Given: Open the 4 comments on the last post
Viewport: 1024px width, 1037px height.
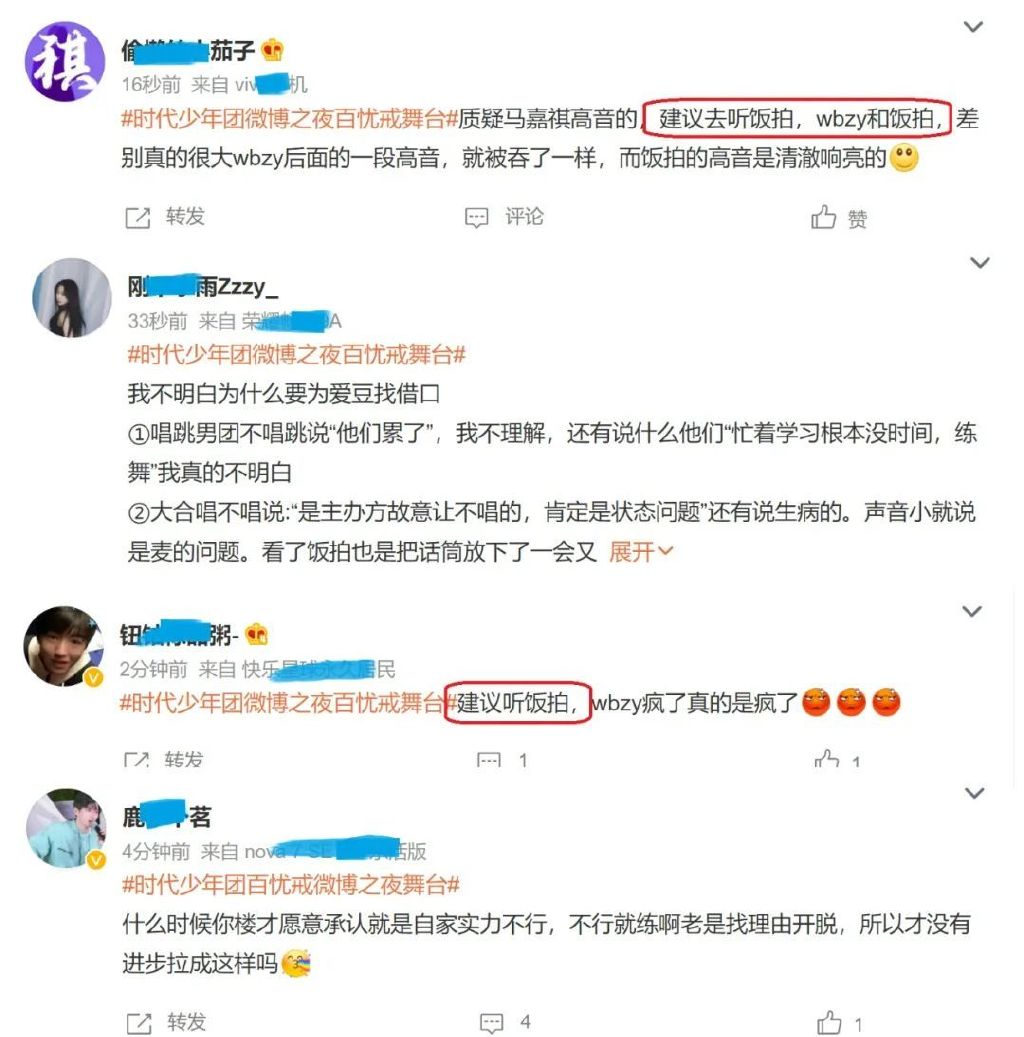Looking at the screenshot, I should 505,1022.
